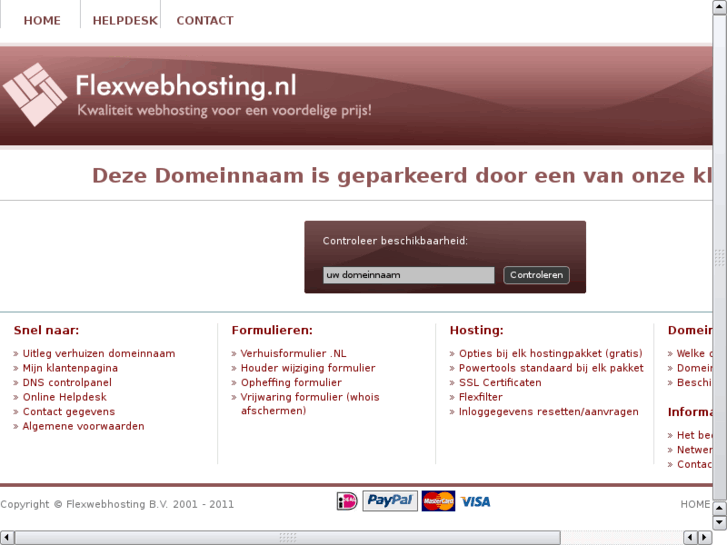The image size is (727, 545).
Task: Click the VISA payment logo
Action: click(x=475, y=501)
